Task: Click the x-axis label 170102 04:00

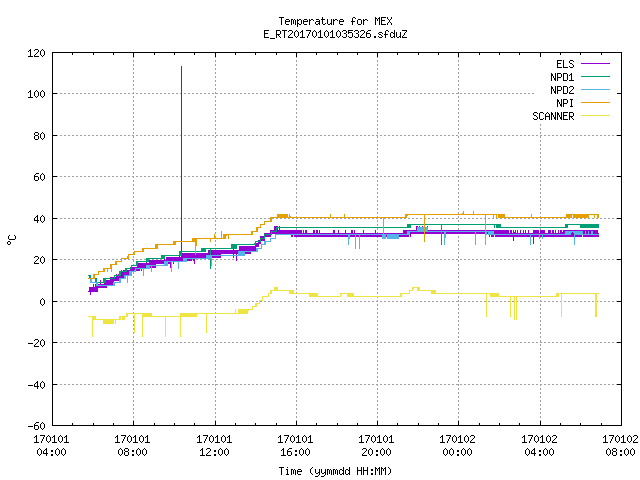Action: (x=540, y=446)
